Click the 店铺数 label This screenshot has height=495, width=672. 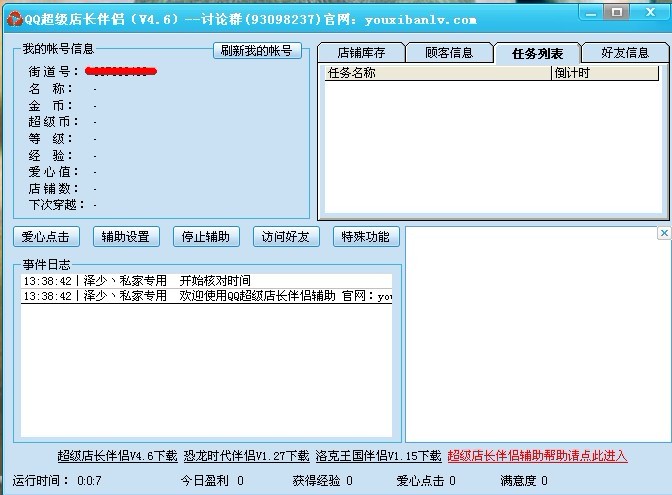pos(54,189)
